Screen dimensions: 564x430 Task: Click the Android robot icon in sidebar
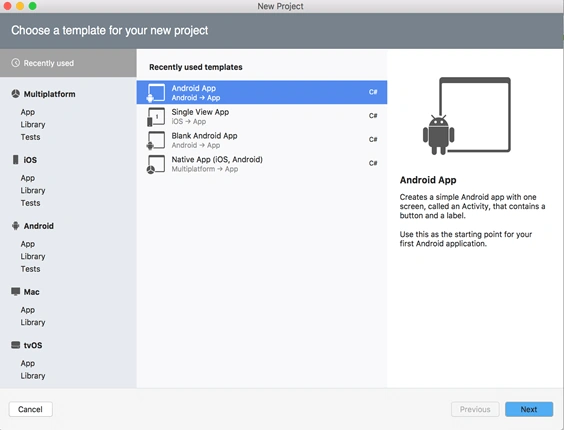click(15, 226)
